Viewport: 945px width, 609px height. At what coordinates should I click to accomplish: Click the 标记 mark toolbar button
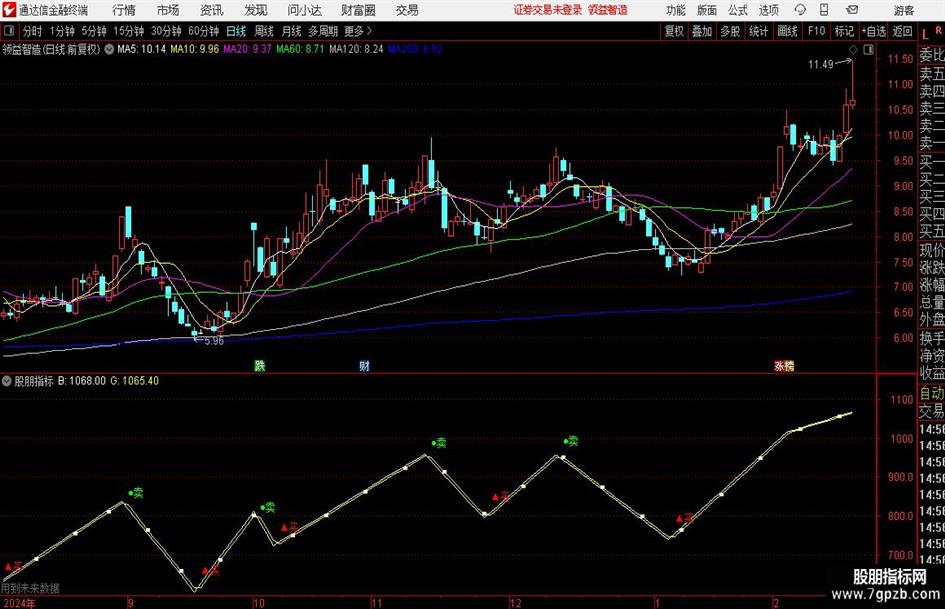[x=844, y=31]
